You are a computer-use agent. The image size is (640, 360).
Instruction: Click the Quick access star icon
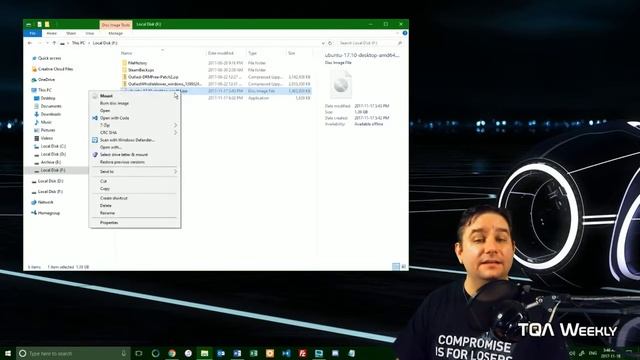(34, 58)
